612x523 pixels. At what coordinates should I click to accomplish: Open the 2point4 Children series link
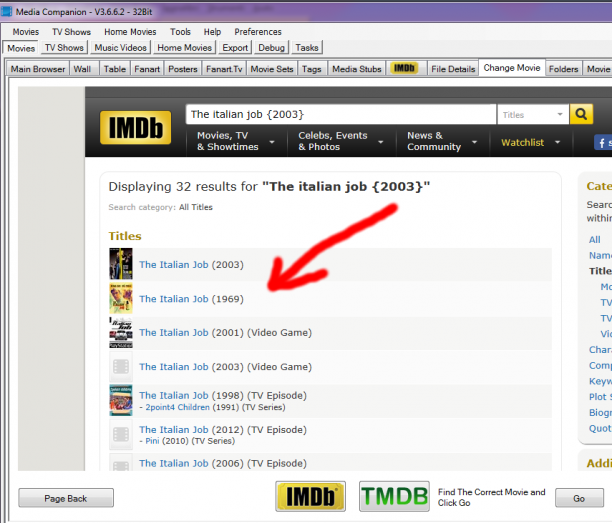pos(177,407)
